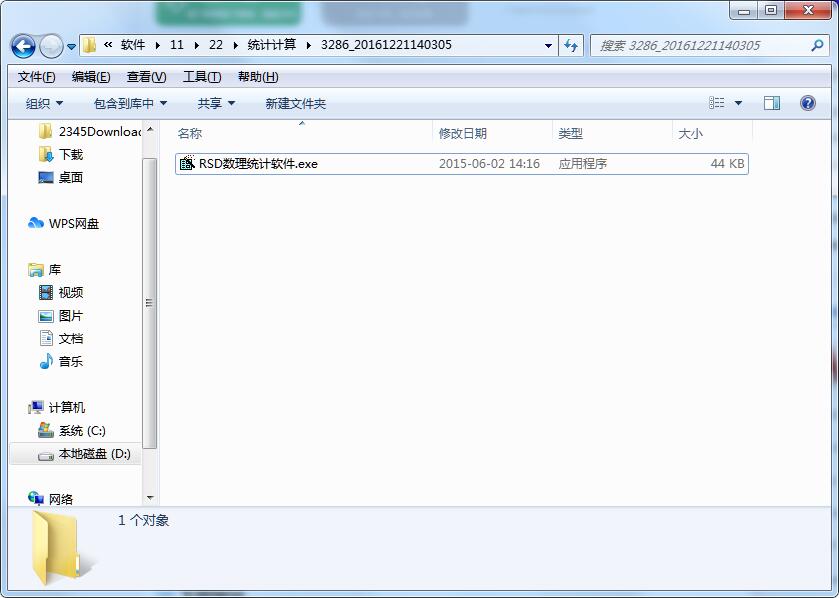Sort by the 类型 column header
Screen dimensions: 839x598
coord(612,133)
